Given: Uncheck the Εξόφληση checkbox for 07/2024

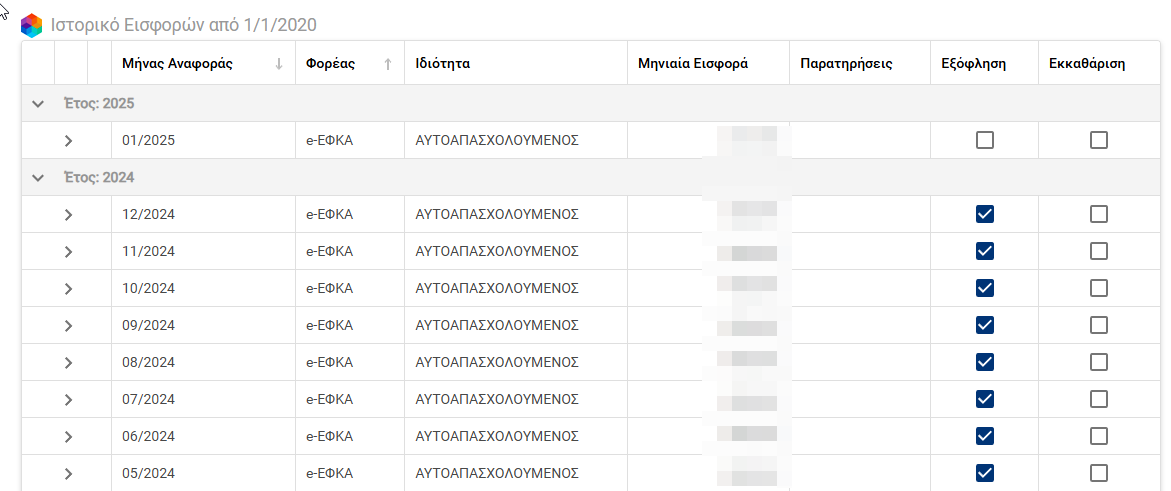Looking at the screenshot, I should pos(985,399).
